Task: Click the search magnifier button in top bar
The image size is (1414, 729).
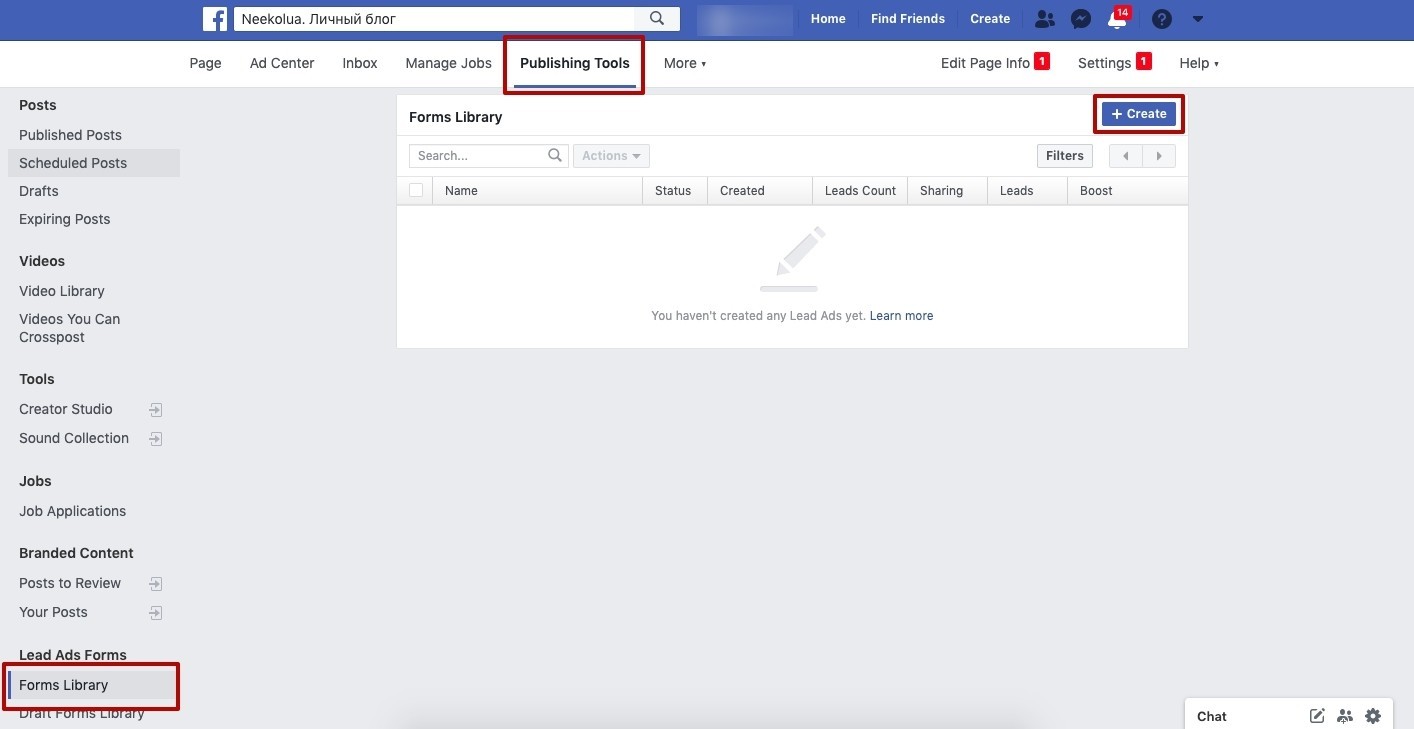Action: click(657, 18)
